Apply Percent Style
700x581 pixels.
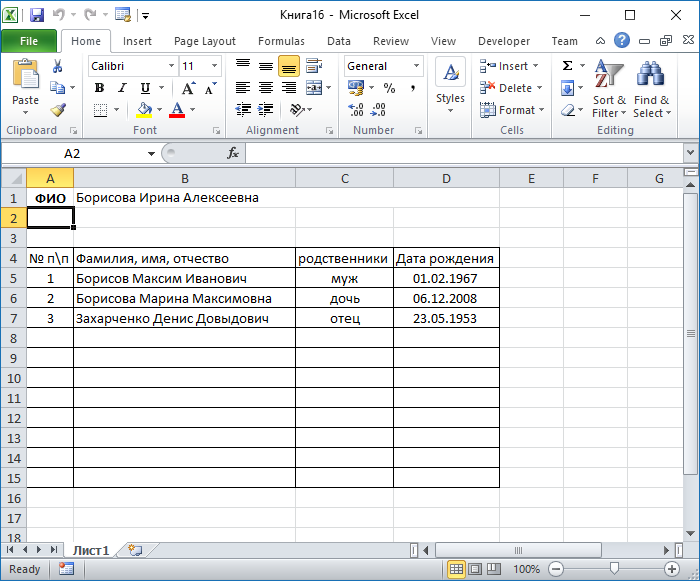coord(389,88)
